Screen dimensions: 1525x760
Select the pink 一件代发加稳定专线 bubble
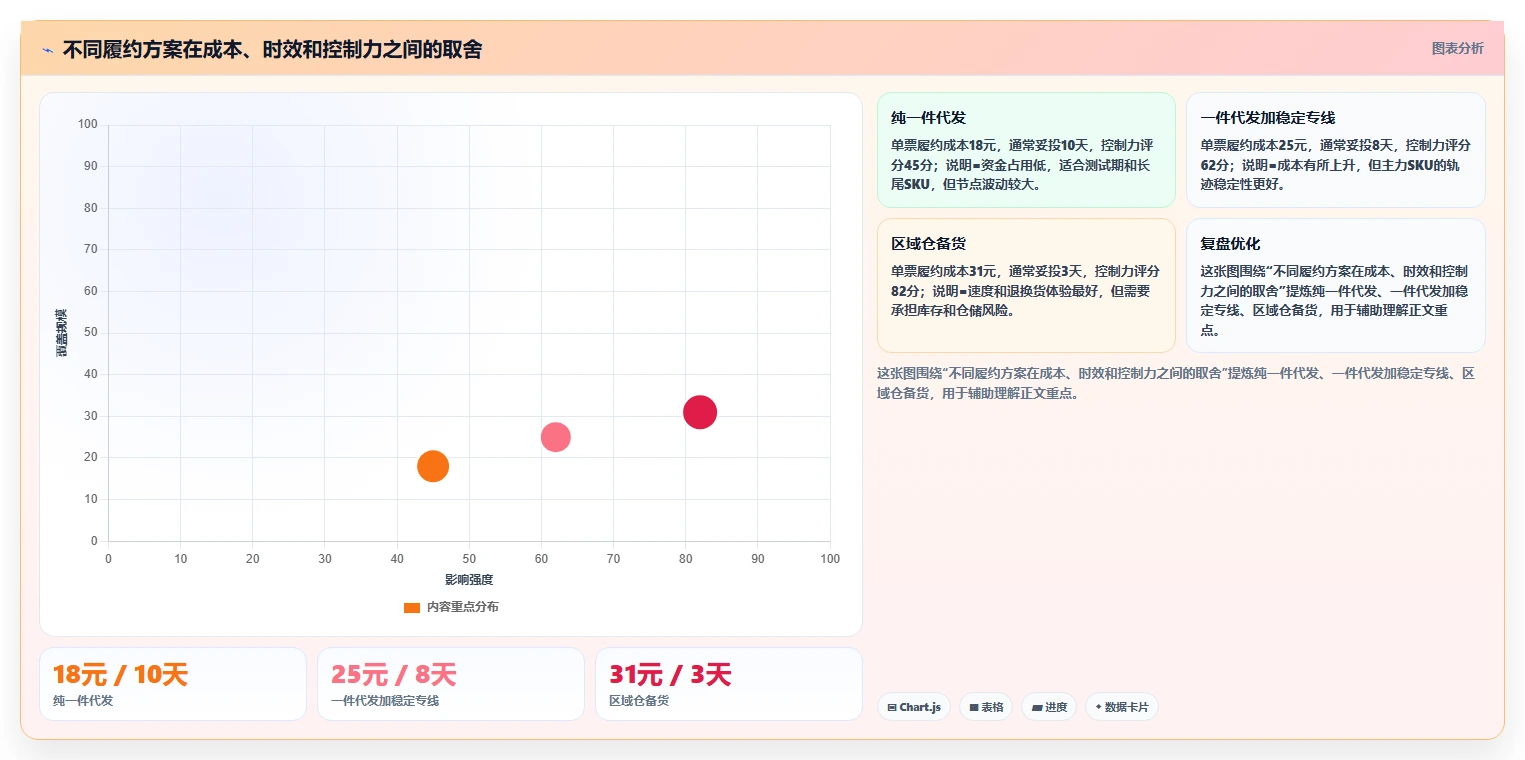click(x=555, y=437)
